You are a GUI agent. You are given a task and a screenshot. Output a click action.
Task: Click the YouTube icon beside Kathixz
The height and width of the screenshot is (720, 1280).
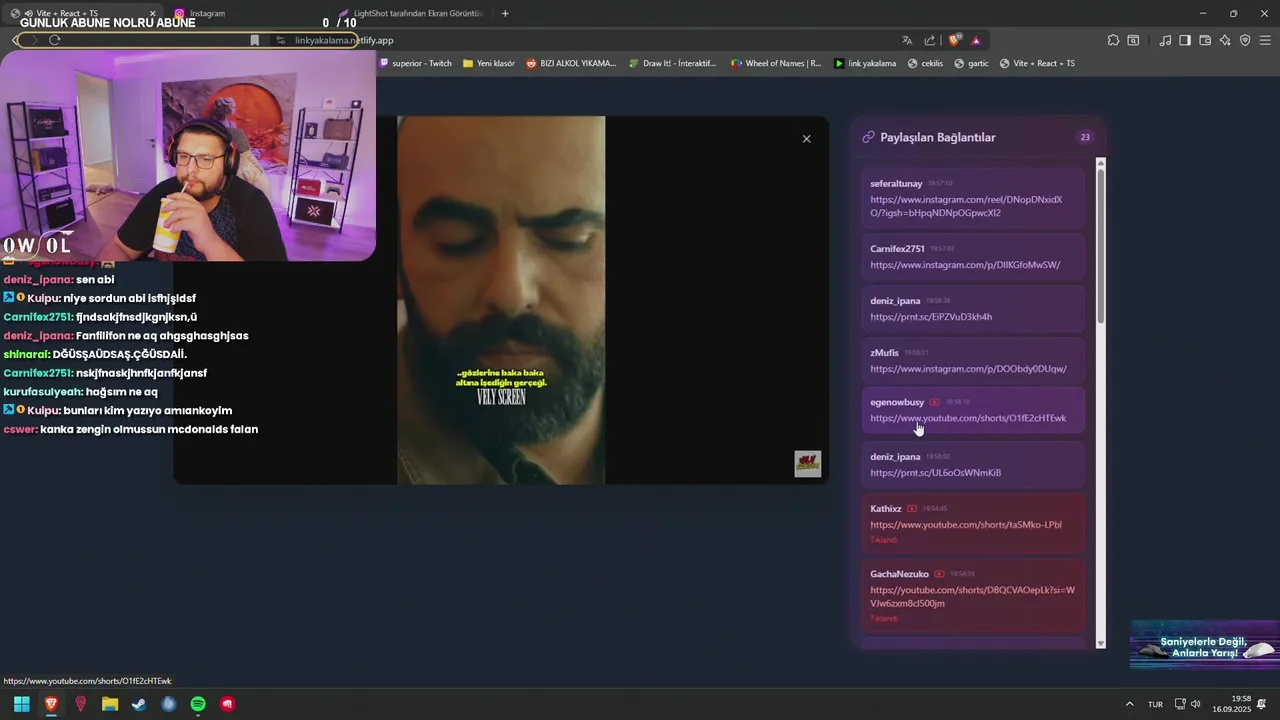point(912,509)
